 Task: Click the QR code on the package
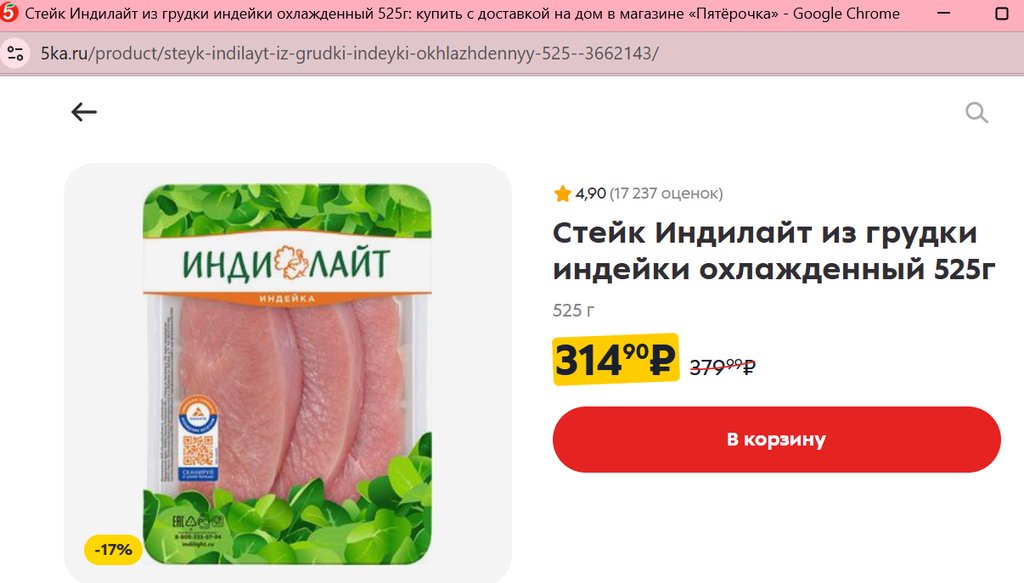pos(198,450)
